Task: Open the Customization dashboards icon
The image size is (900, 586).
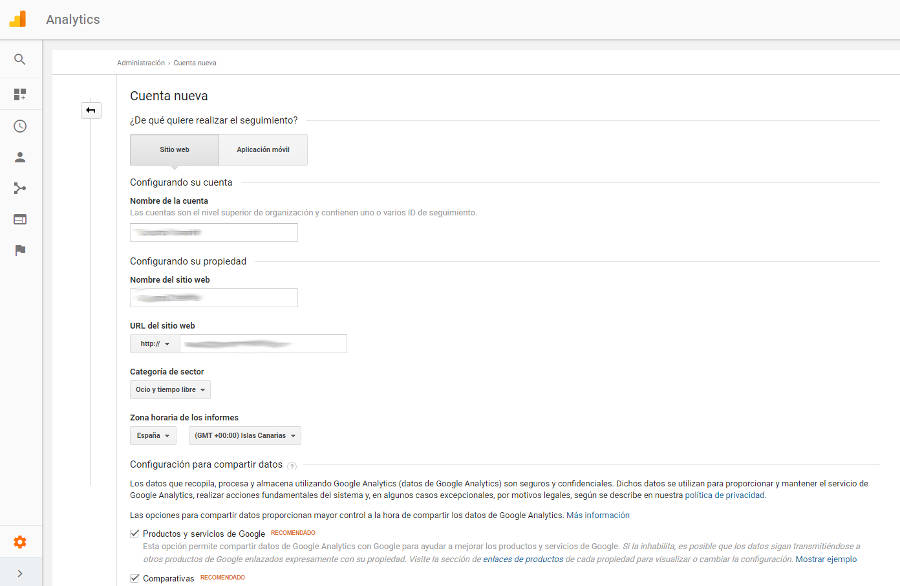Action: click(x=20, y=94)
